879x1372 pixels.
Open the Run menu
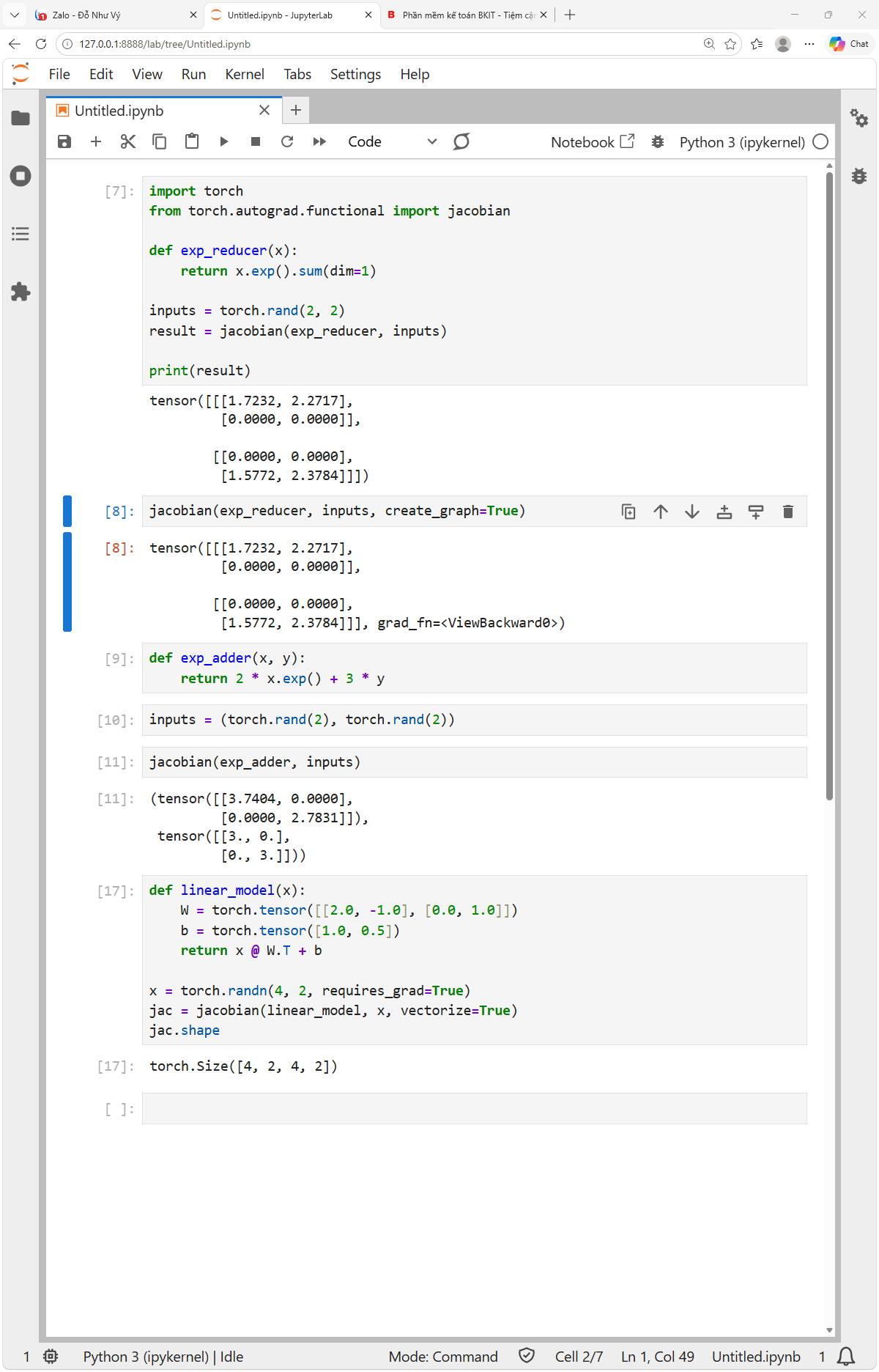pos(193,74)
